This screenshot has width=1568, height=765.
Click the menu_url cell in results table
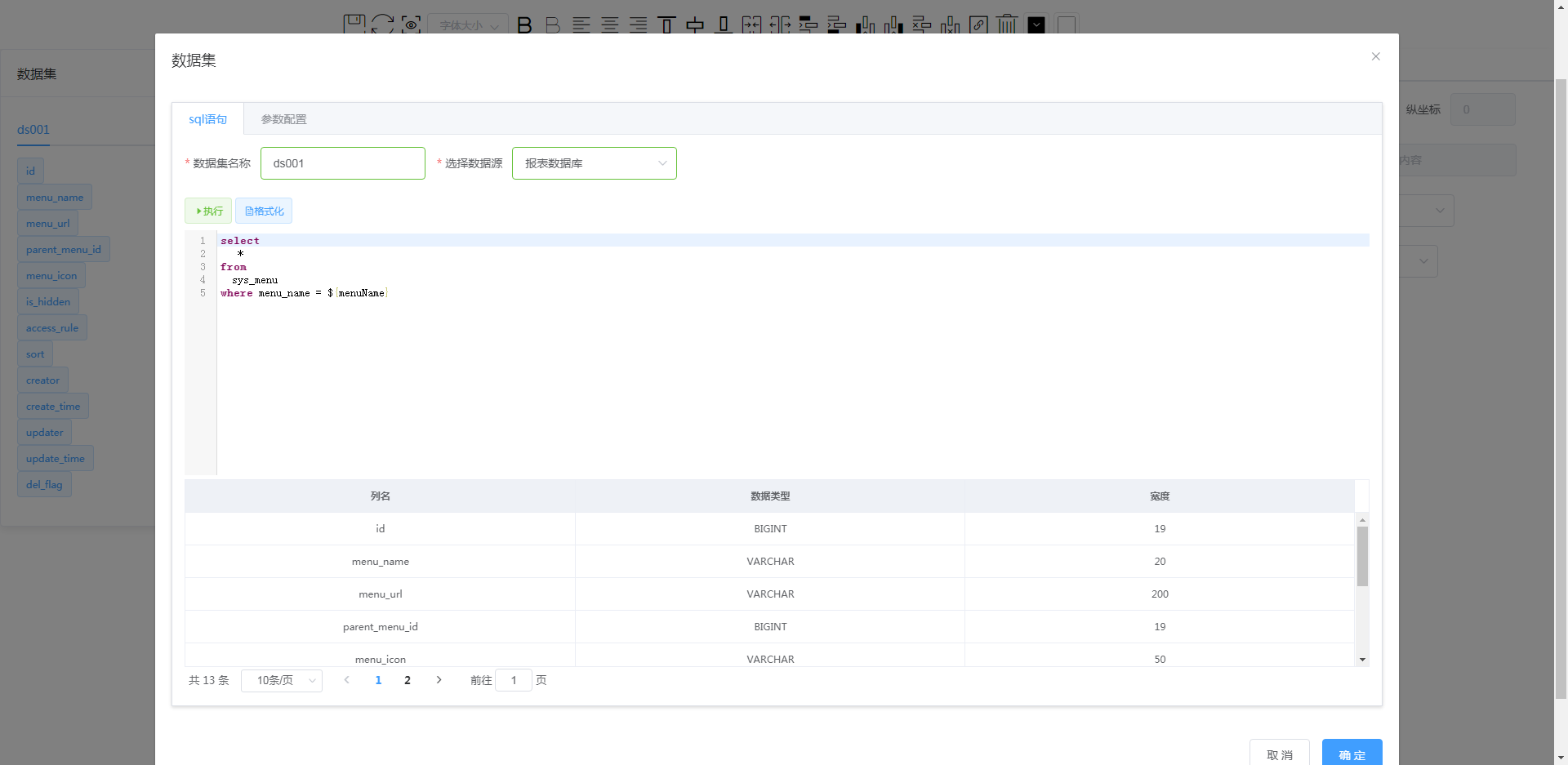pos(381,594)
